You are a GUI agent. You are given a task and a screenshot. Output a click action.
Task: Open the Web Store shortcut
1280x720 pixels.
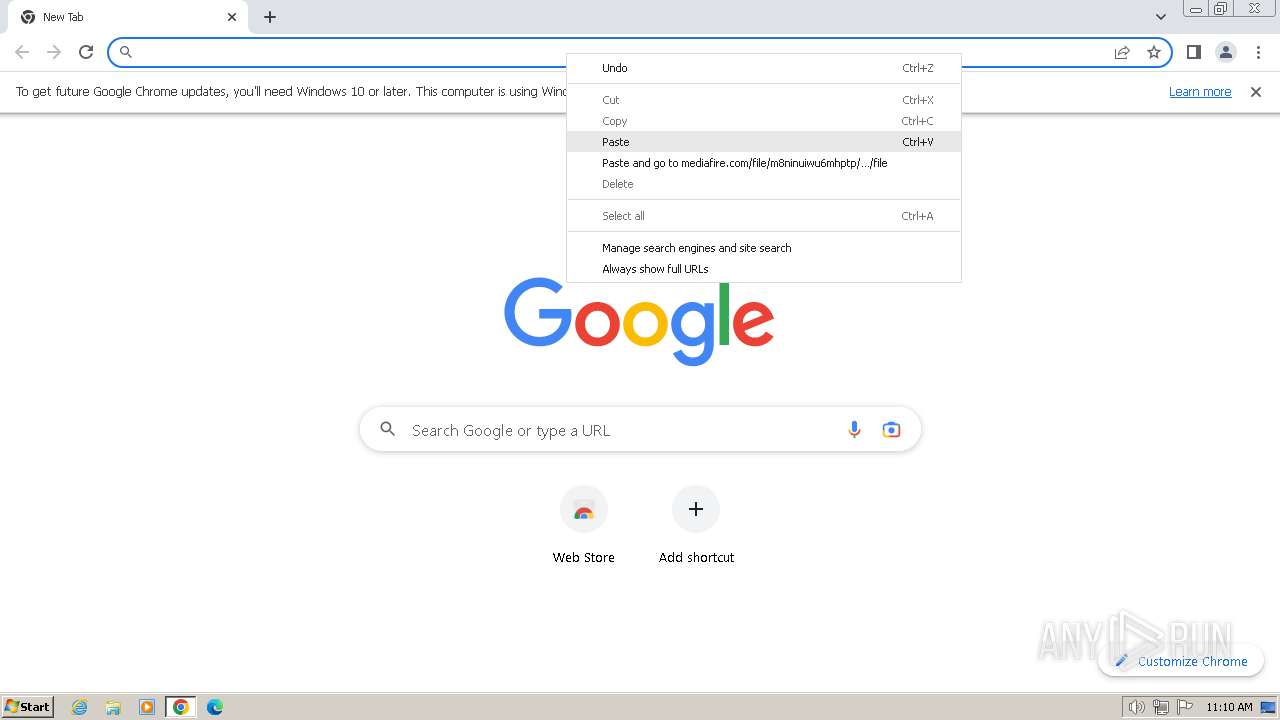pos(584,526)
